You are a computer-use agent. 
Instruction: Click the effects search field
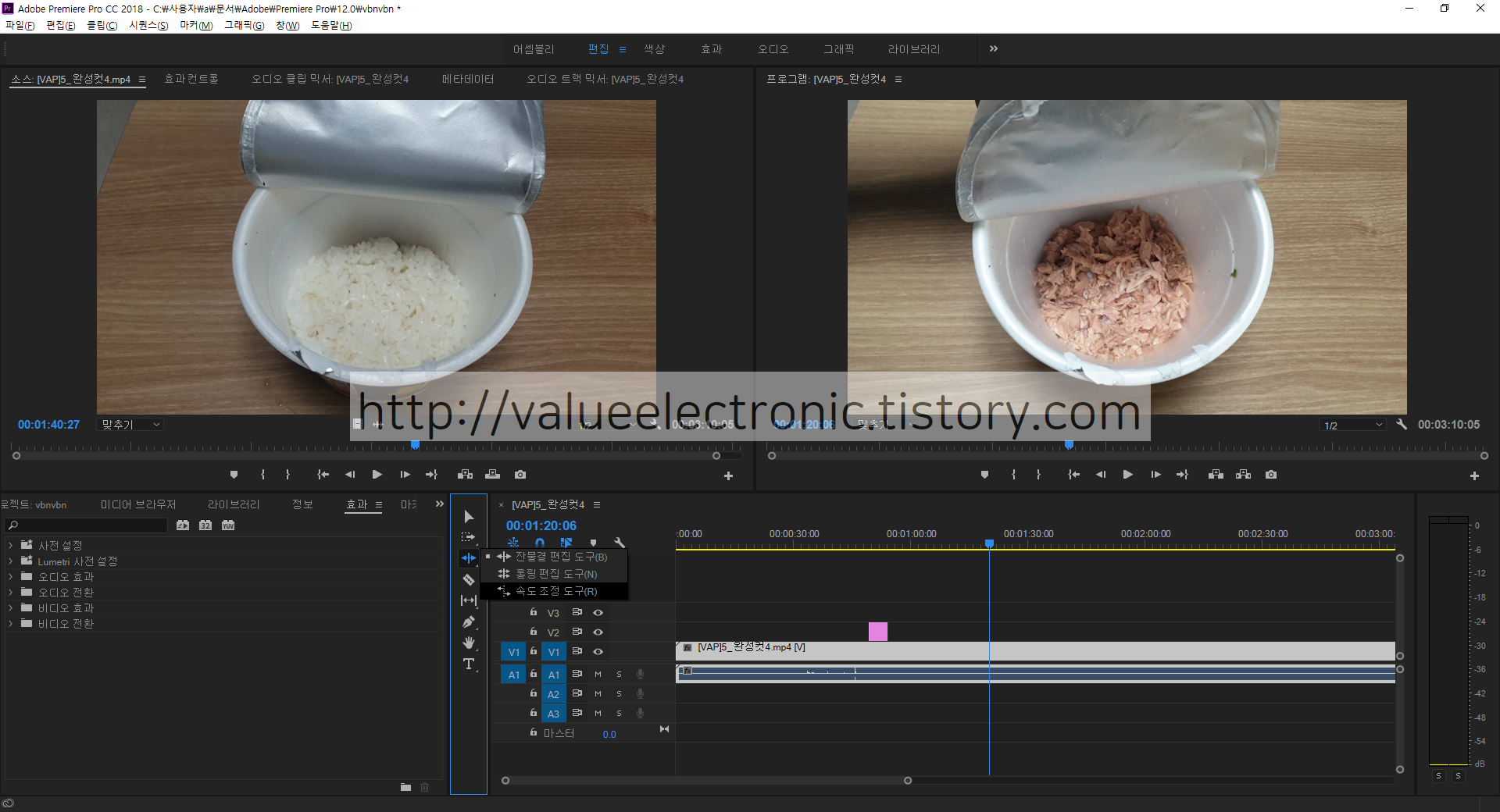click(86, 525)
